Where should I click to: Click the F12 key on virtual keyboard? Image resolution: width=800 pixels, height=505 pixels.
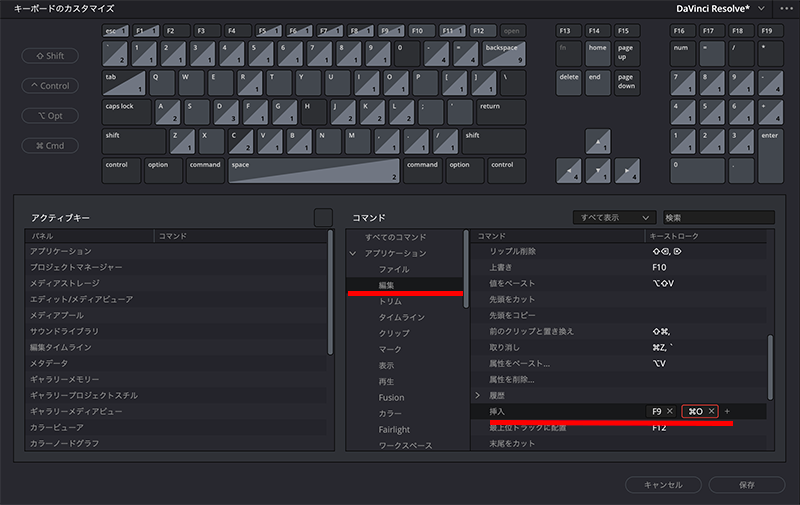[x=483, y=31]
